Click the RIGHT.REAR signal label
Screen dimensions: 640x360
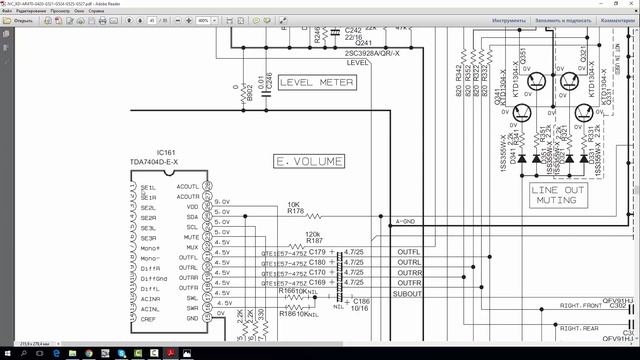(x=579, y=329)
